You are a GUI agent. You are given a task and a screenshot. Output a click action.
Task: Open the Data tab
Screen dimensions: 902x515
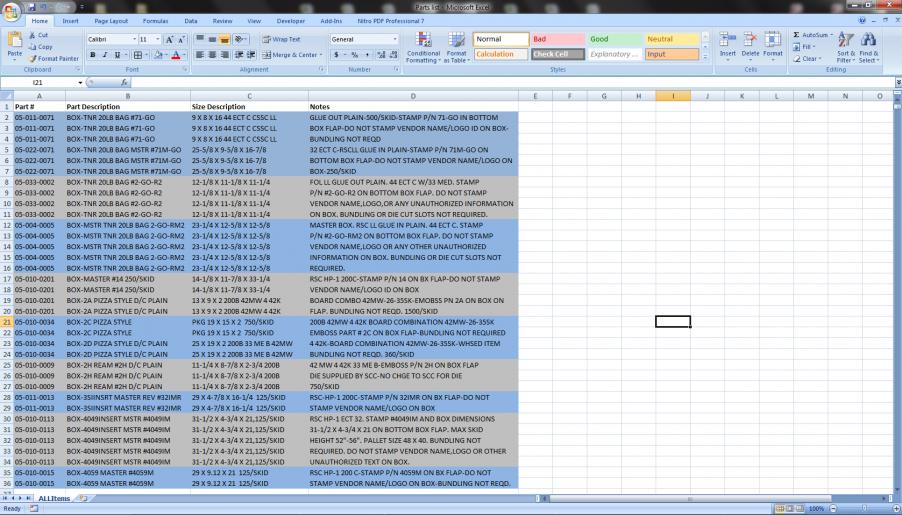pyautogui.click(x=191, y=21)
